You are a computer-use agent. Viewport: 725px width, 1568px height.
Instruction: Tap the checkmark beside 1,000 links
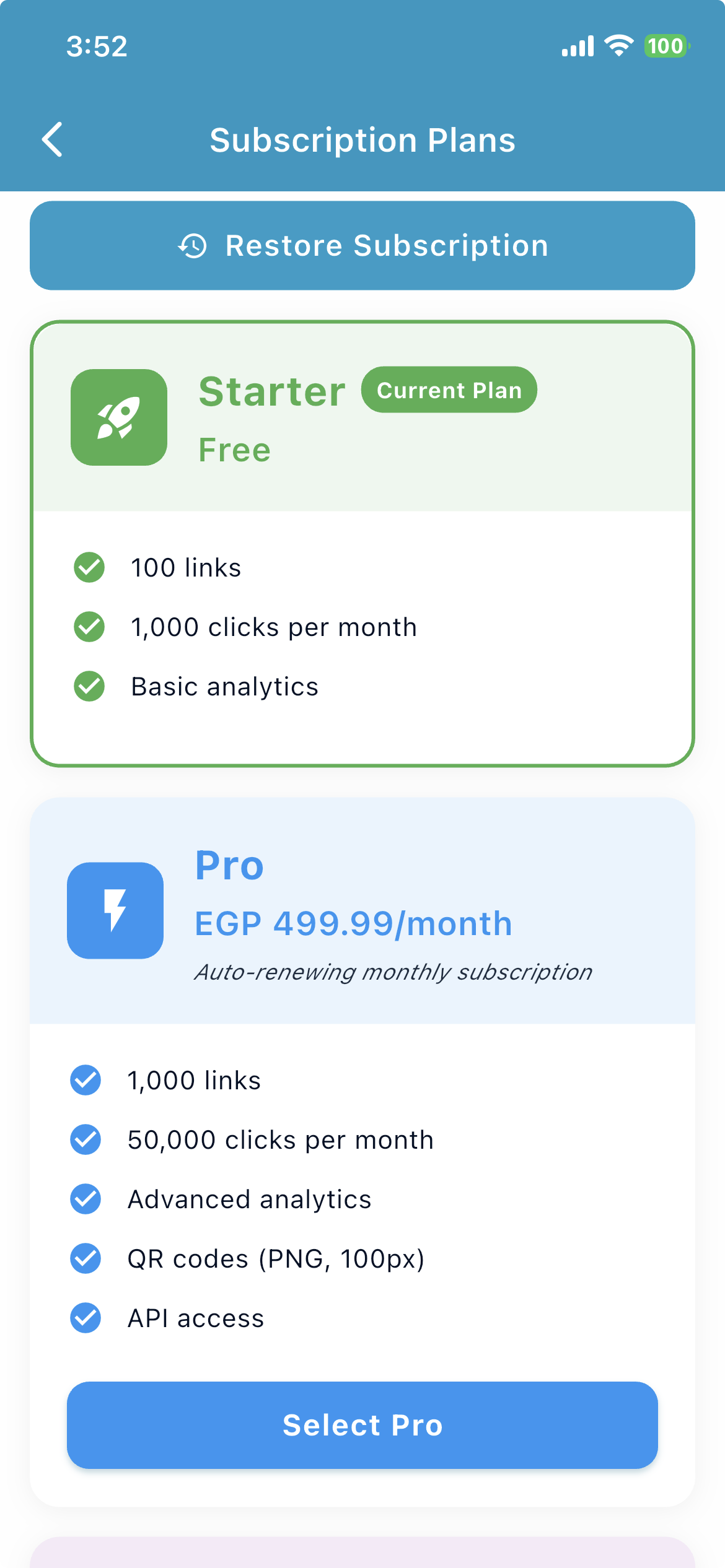pyautogui.click(x=86, y=1080)
